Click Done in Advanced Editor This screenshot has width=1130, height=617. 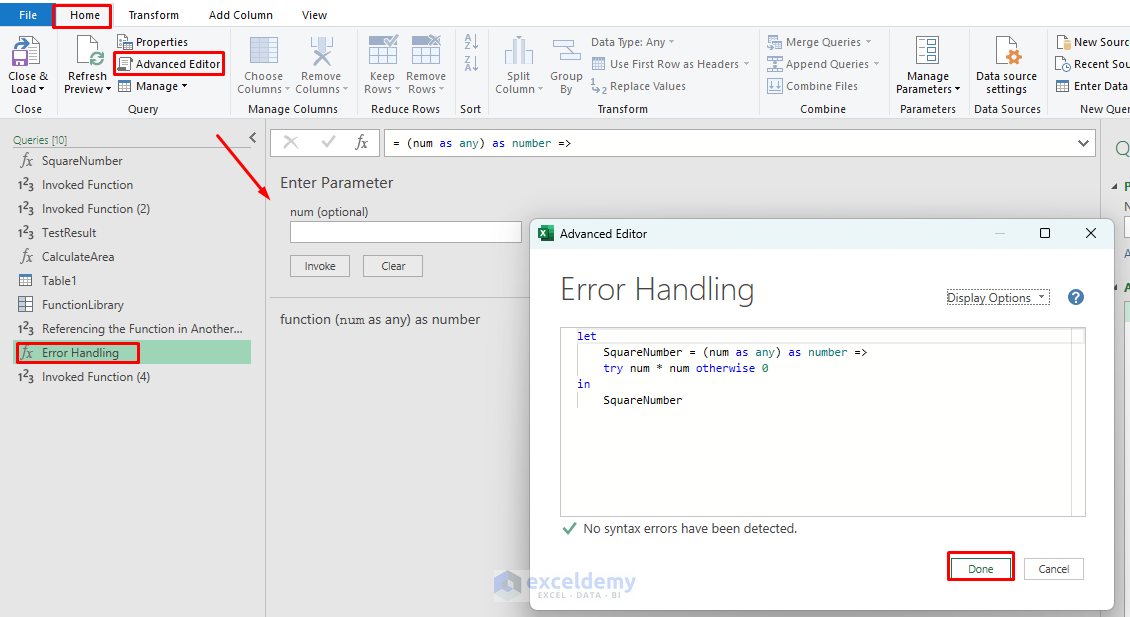[980, 569]
